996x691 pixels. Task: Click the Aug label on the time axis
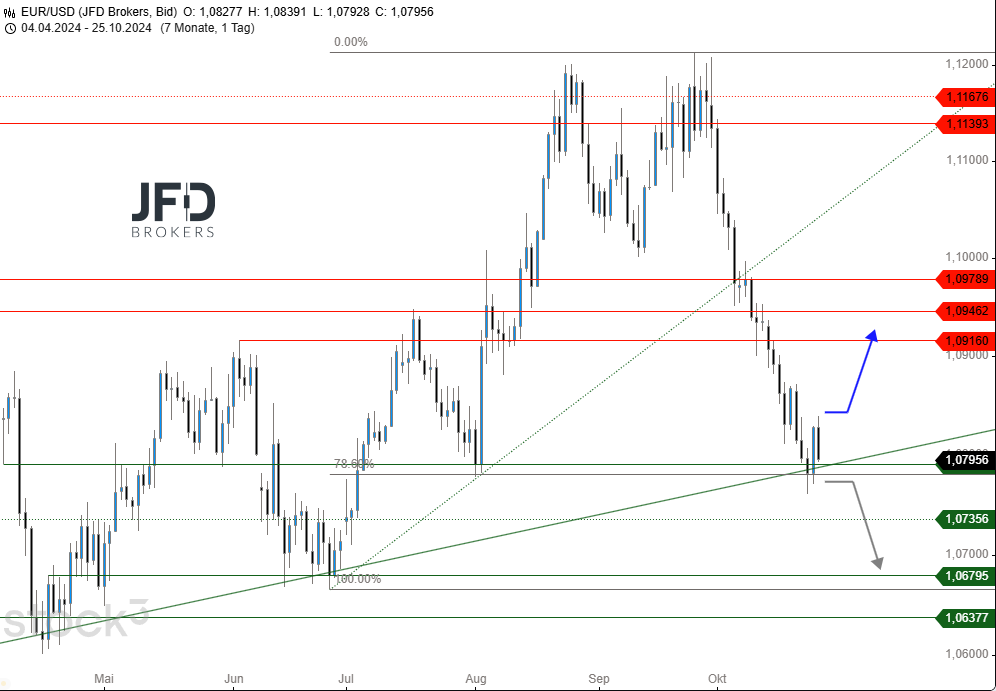pos(476,678)
